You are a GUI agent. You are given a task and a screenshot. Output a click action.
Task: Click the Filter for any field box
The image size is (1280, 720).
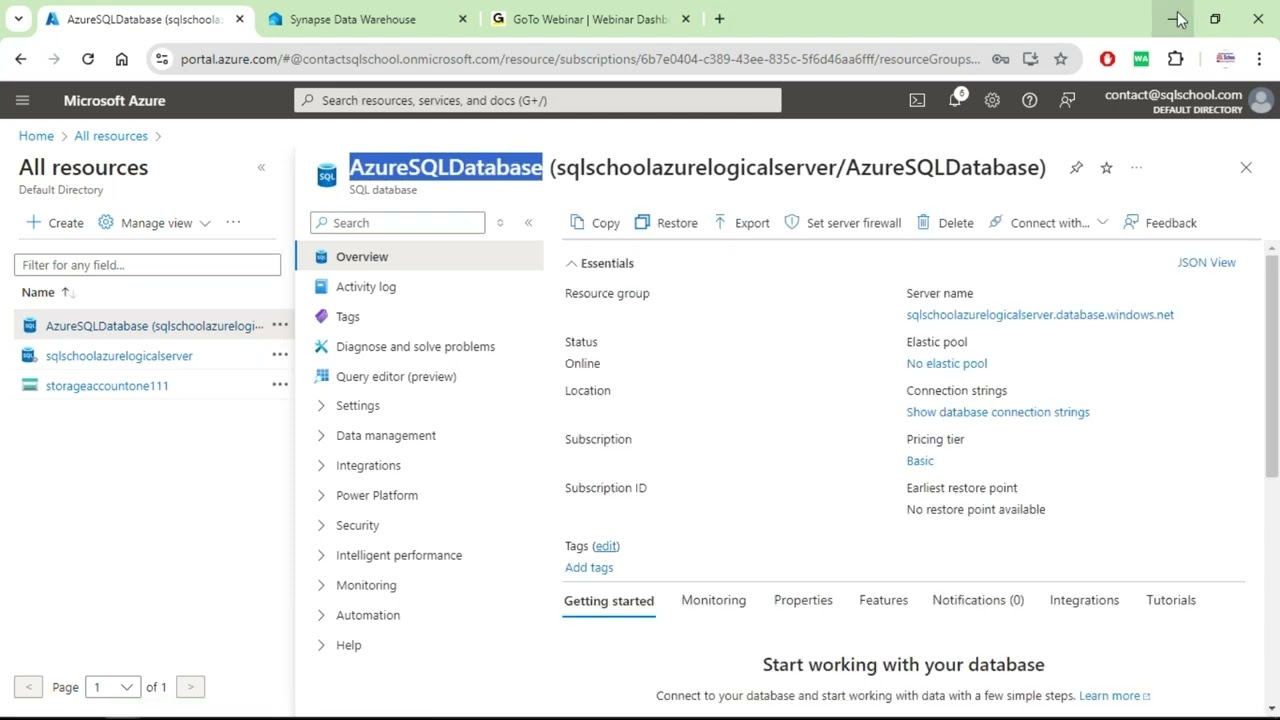(x=147, y=265)
